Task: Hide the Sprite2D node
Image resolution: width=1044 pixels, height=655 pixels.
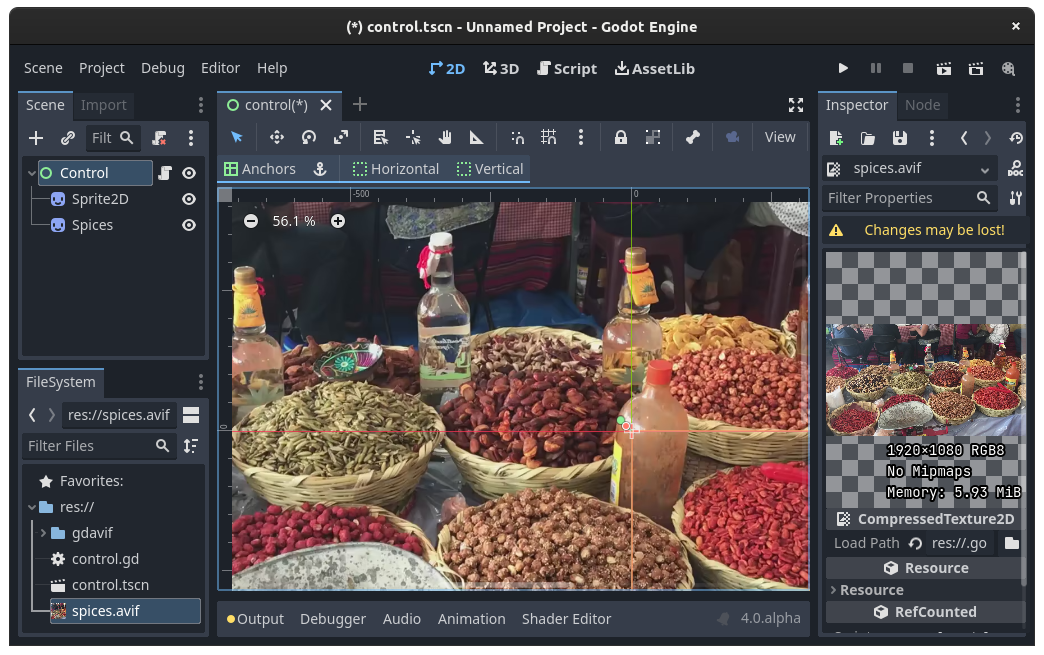Action: (188, 199)
